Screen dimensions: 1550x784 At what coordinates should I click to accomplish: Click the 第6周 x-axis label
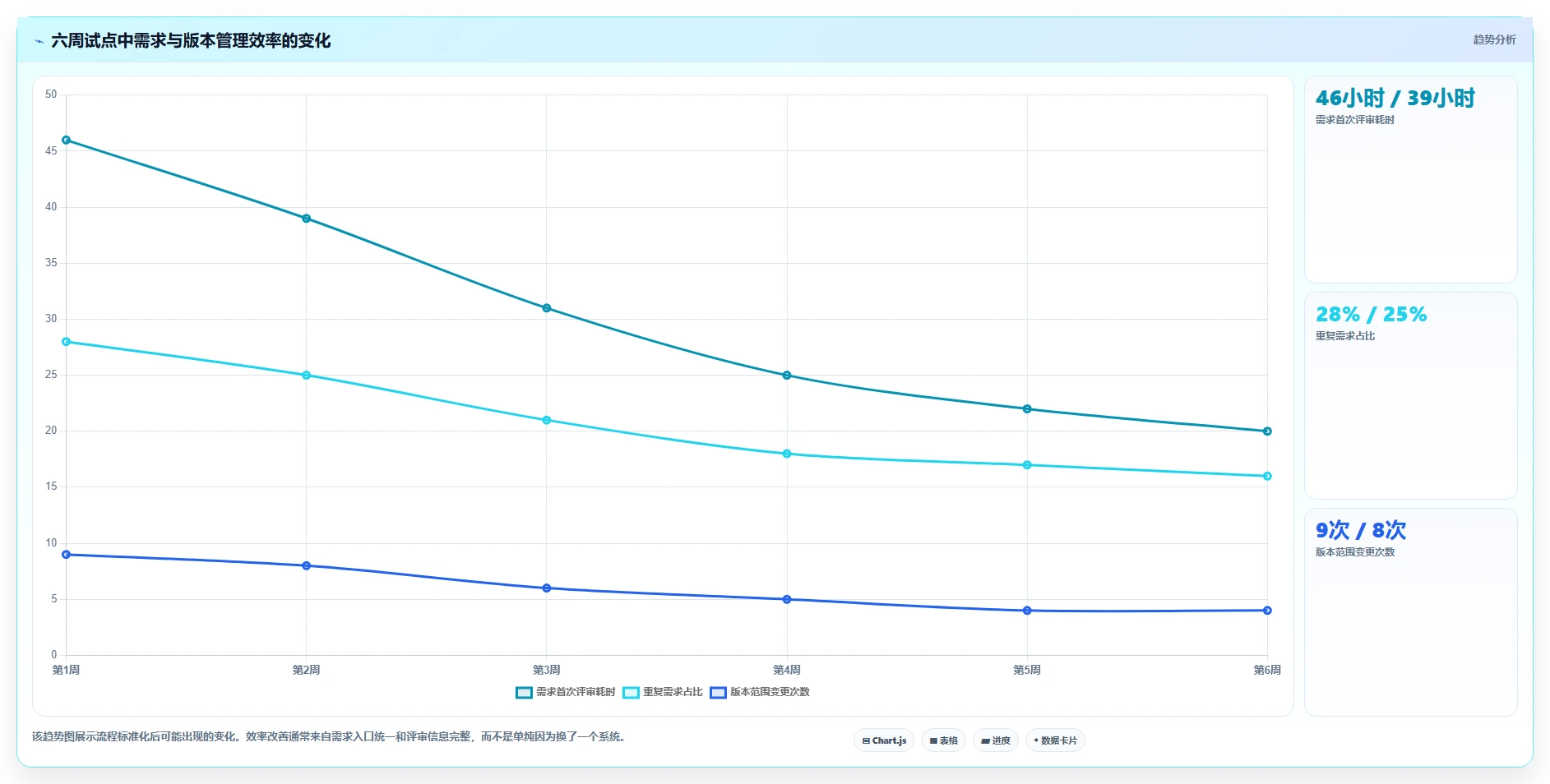click(1267, 670)
